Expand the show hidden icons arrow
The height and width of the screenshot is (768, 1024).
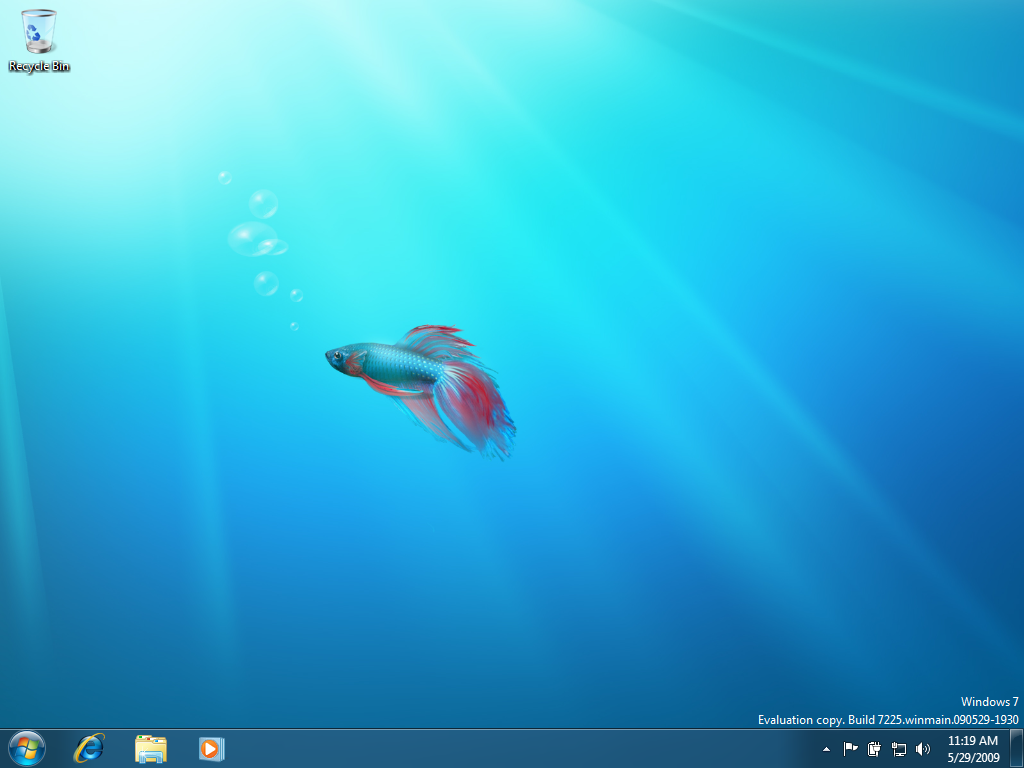pyautogui.click(x=826, y=748)
